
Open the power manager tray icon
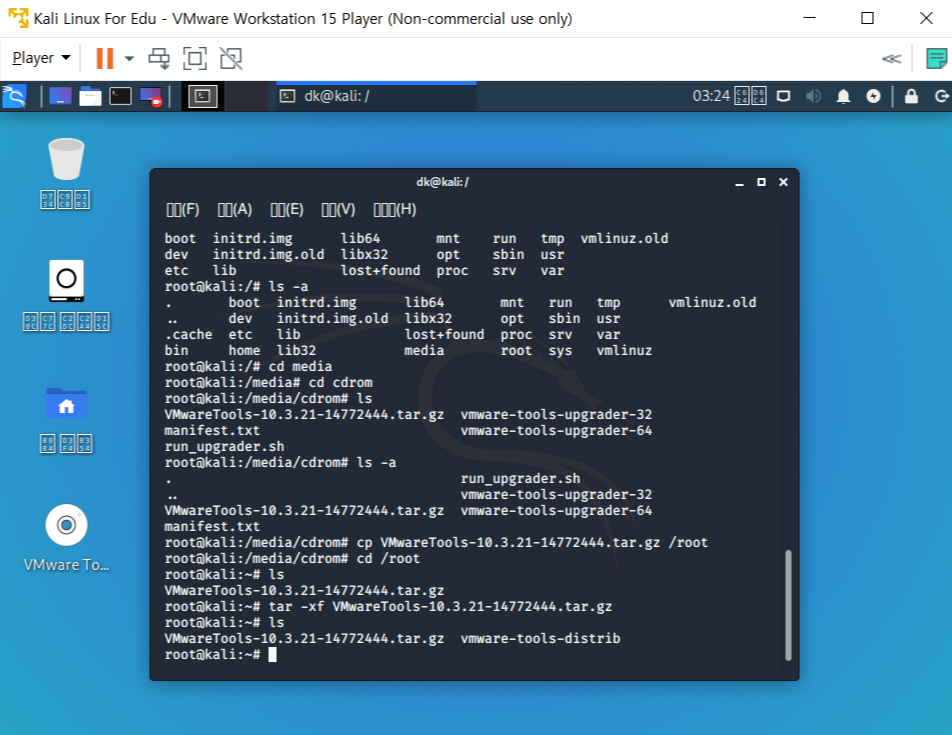coord(873,96)
